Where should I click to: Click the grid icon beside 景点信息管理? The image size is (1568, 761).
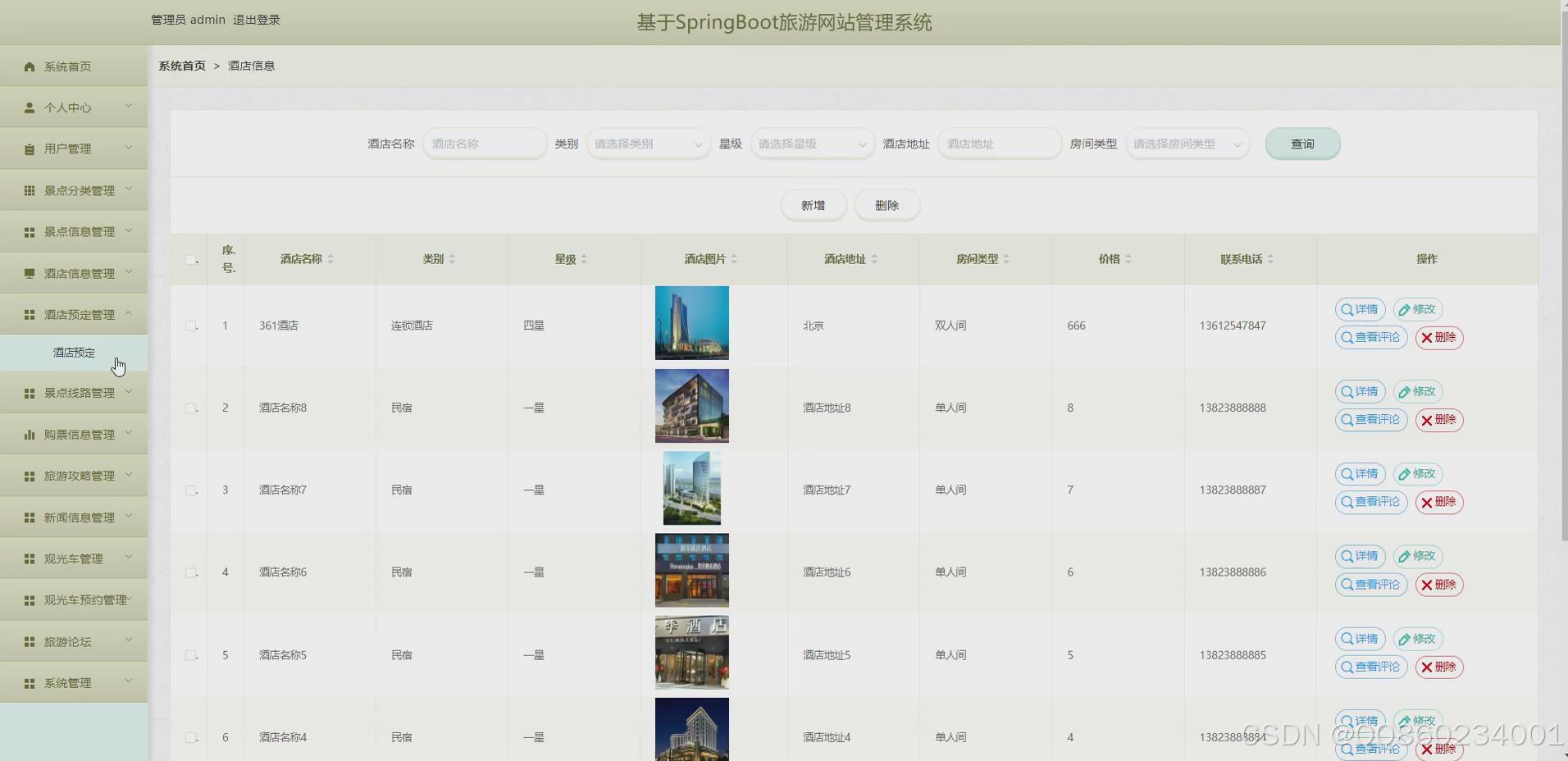point(30,232)
